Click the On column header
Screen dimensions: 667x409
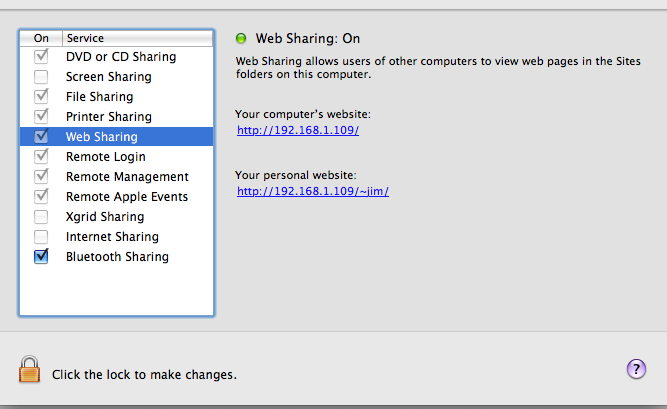[41, 38]
